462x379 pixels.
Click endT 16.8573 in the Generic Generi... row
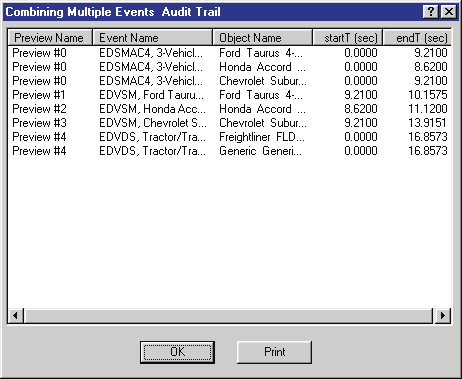[428, 151]
